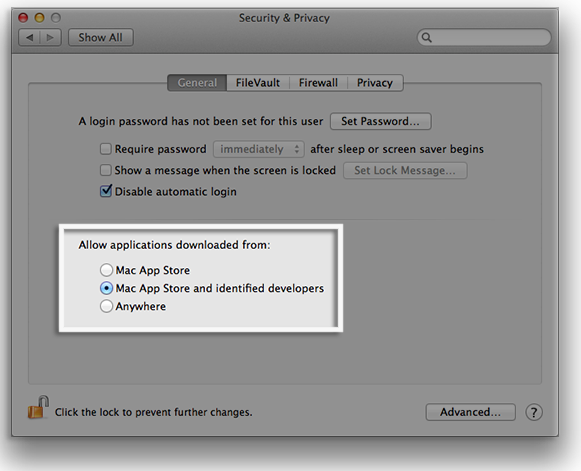The width and height of the screenshot is (581, 471).
Task: Click the 'after sleep or screen saver begins' text
Action: tap(397, 149)
